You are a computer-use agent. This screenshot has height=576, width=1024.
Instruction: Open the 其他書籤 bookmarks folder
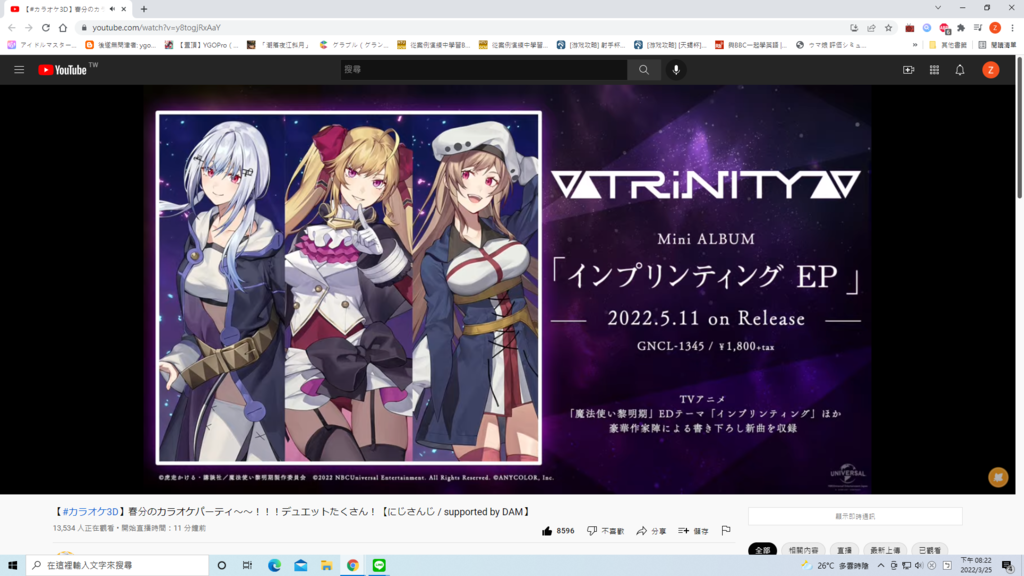click(x=948, y=45)
